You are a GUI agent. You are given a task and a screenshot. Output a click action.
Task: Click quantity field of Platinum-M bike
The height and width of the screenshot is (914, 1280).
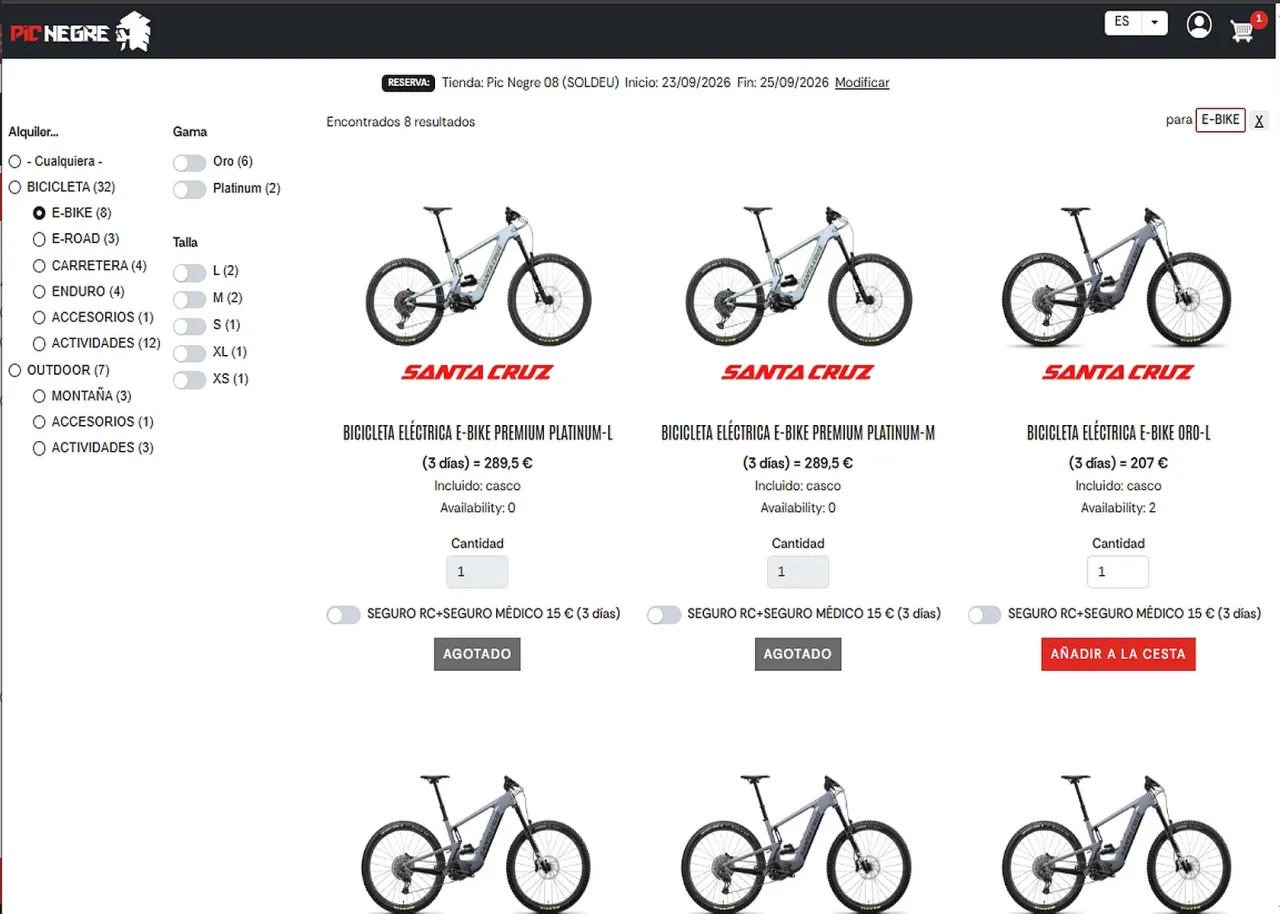click(798, 572)
